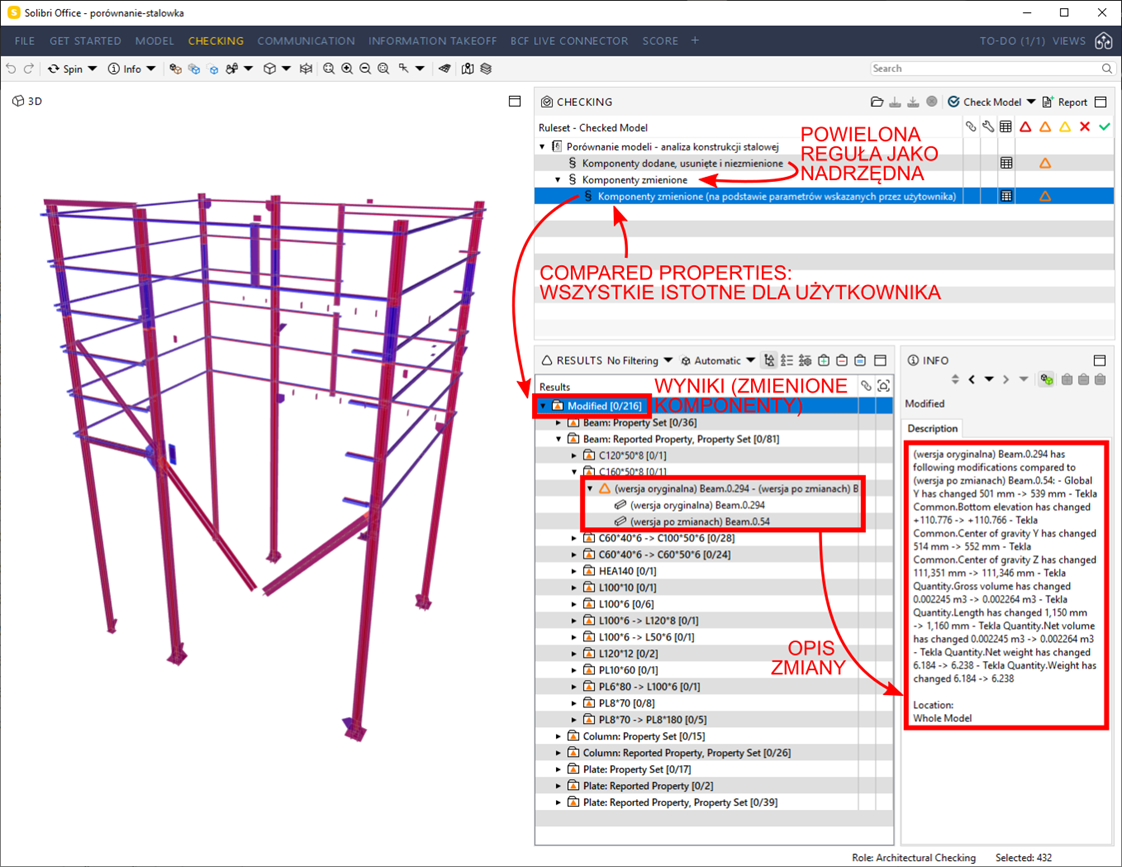Open the Spin tool dropdown arrow
The width and height of the screenshot is (1122, 867).
pos(92,69)
